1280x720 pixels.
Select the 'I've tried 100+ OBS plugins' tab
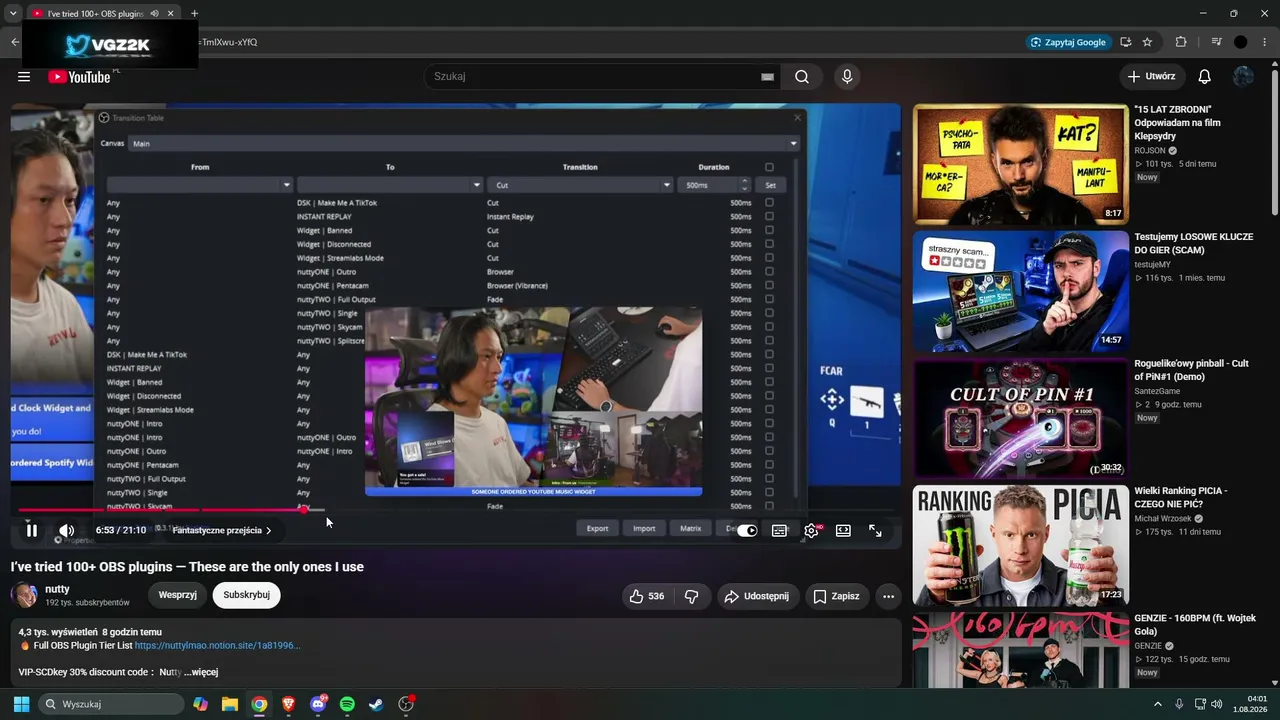click(102, 14)
